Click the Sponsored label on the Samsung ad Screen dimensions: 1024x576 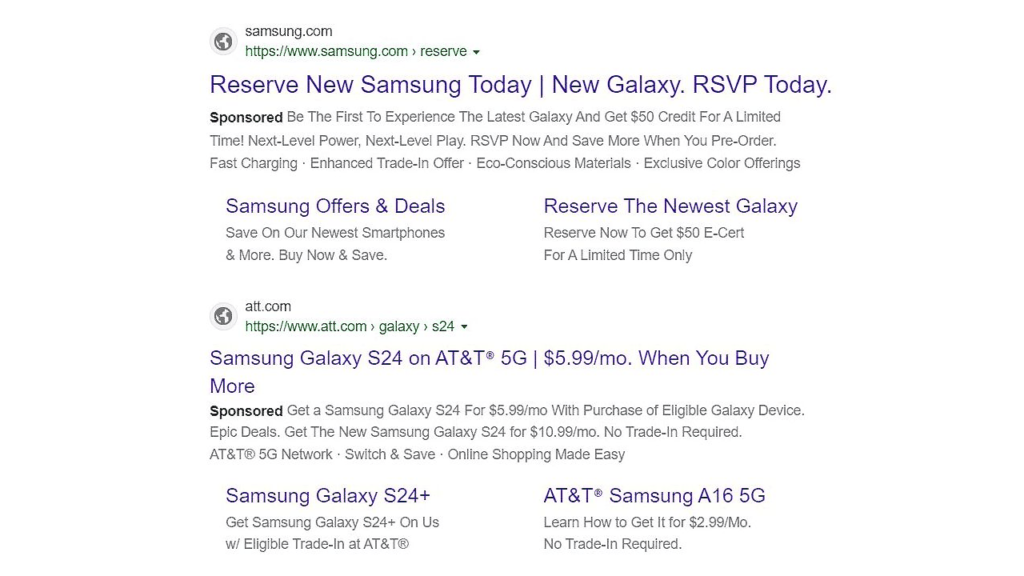tap(245, 117)
